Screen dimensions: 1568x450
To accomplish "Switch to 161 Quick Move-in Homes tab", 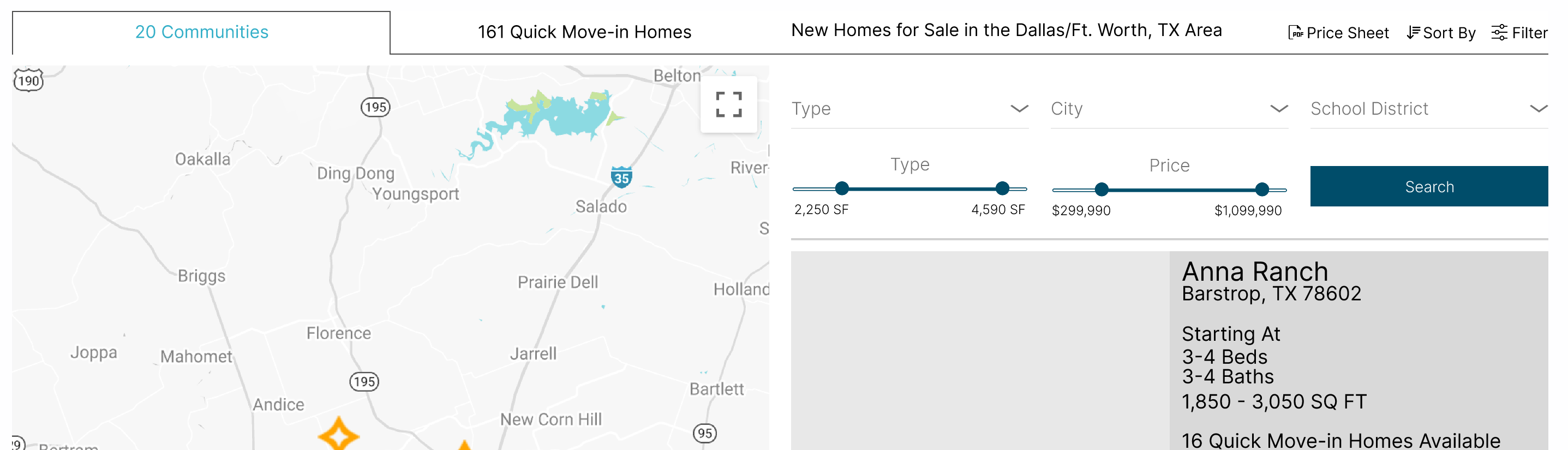I will [584, 32].
